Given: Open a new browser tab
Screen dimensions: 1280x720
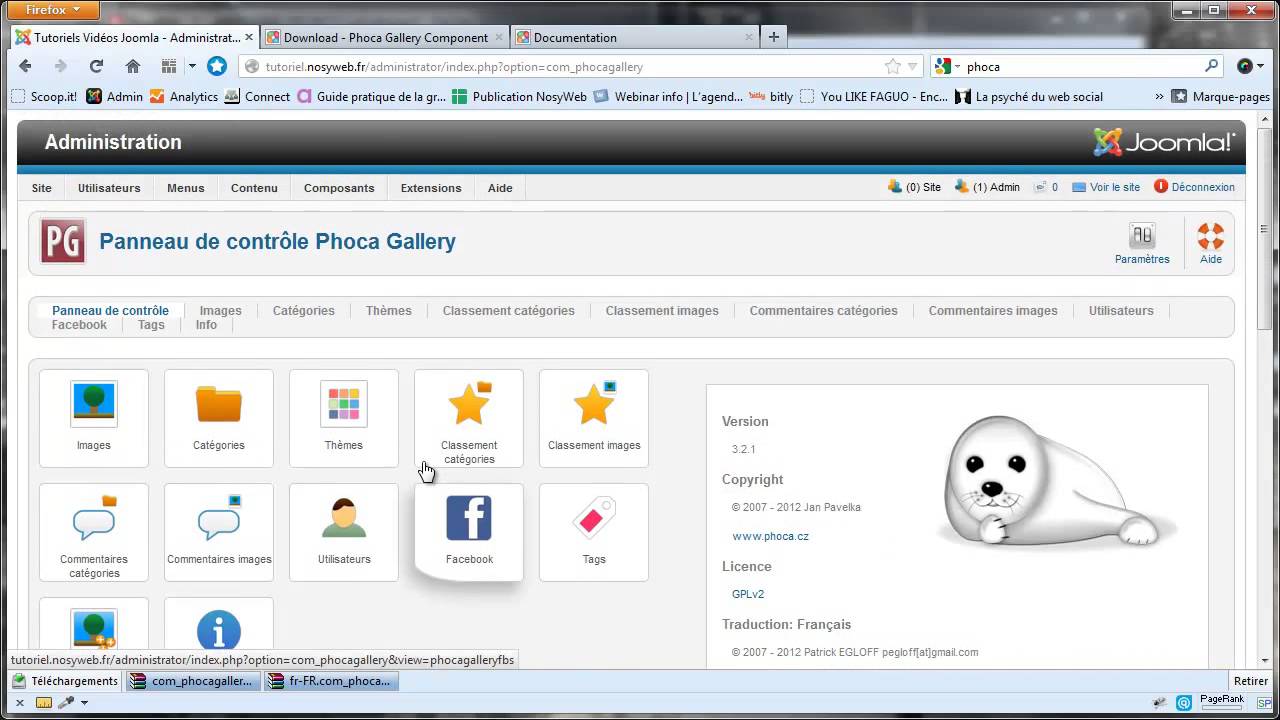Looking at the screenshot, I should point(773,37).
